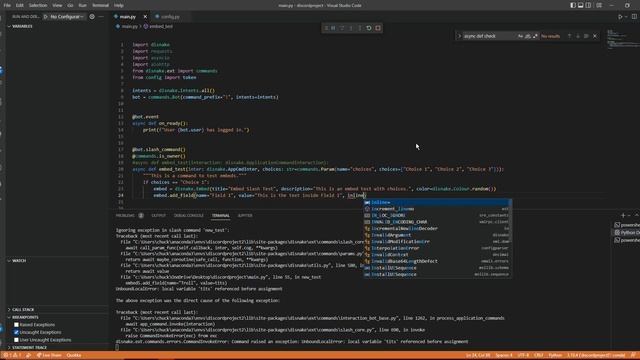Change Spaces: 4 indentation setting
Viewport: 640px width, 360px height.
click(504, 356)
